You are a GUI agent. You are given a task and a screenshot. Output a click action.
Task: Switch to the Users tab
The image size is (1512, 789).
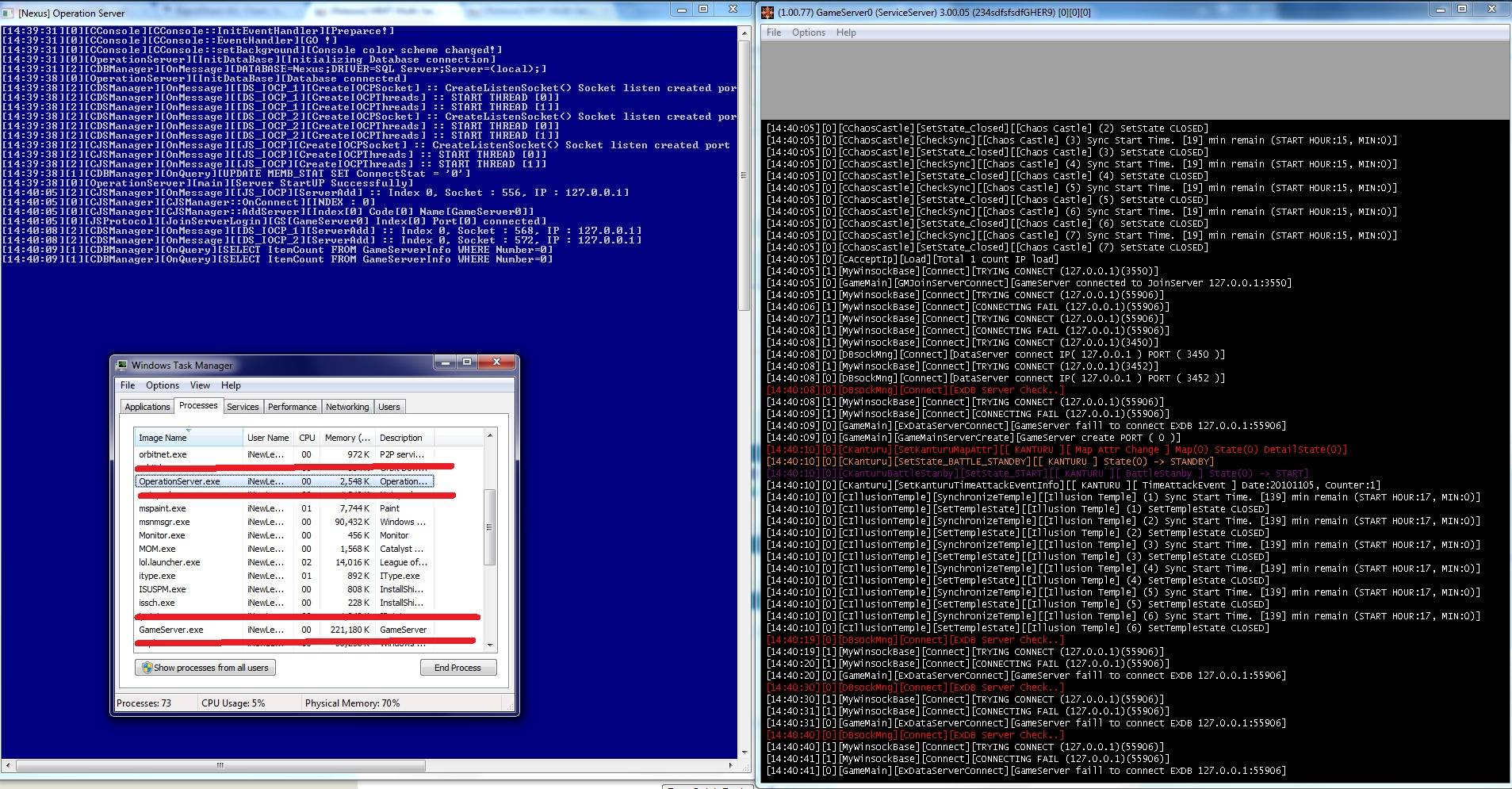coord(389,407)
